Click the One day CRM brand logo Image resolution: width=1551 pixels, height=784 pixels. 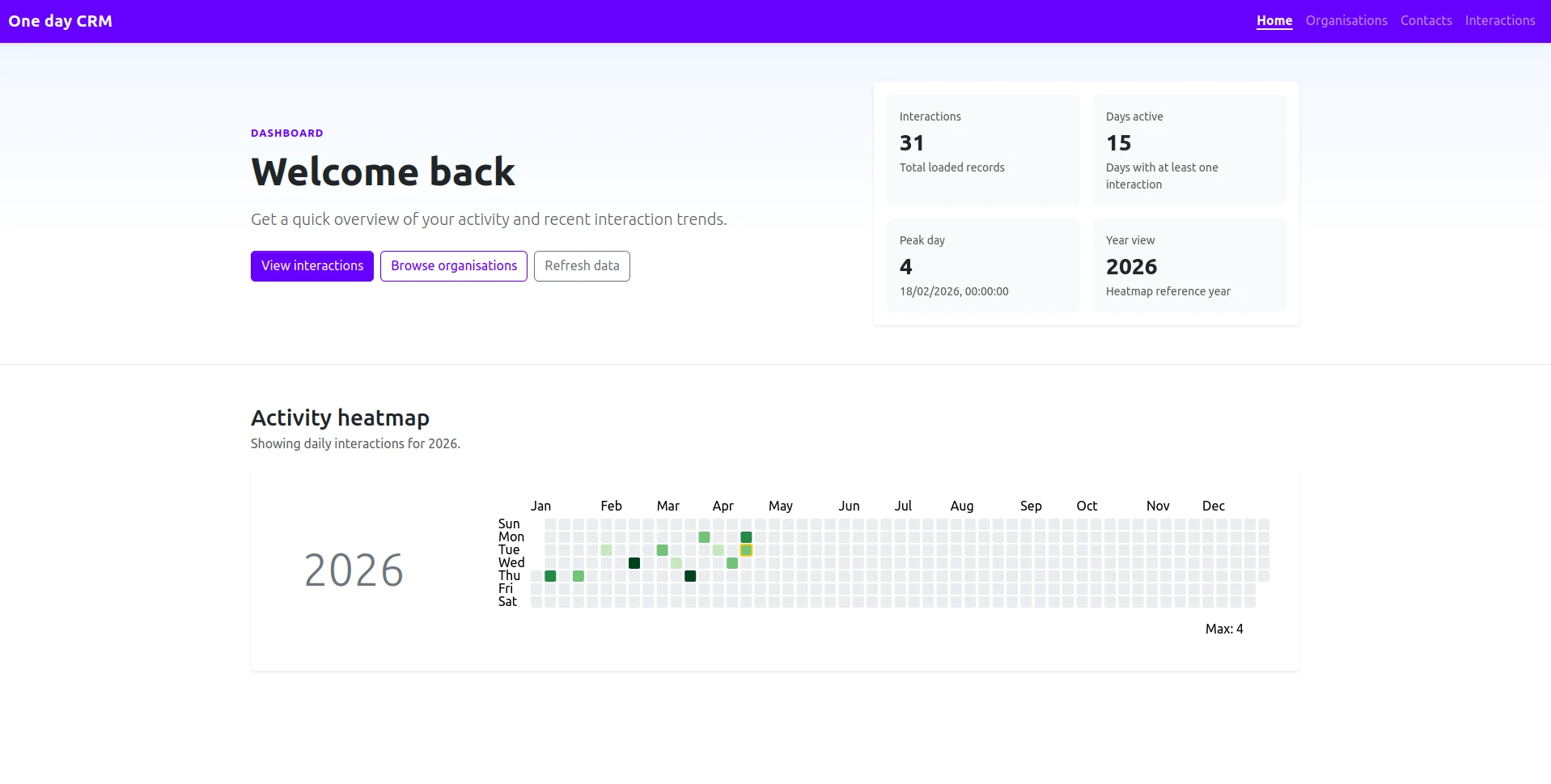tap(61, 21)
